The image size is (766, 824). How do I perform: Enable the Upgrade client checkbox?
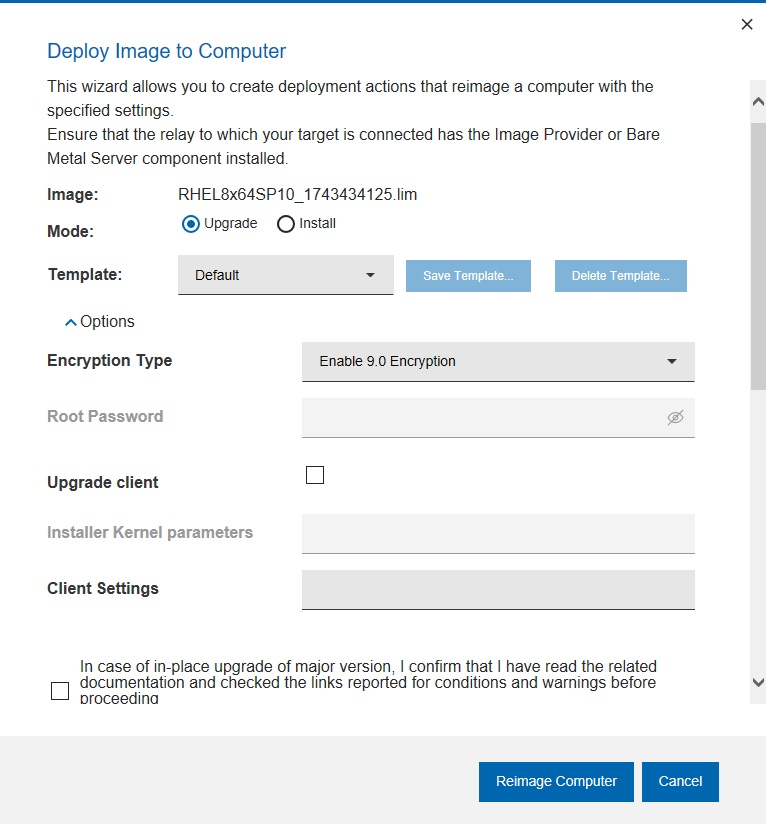pos(315,475)
